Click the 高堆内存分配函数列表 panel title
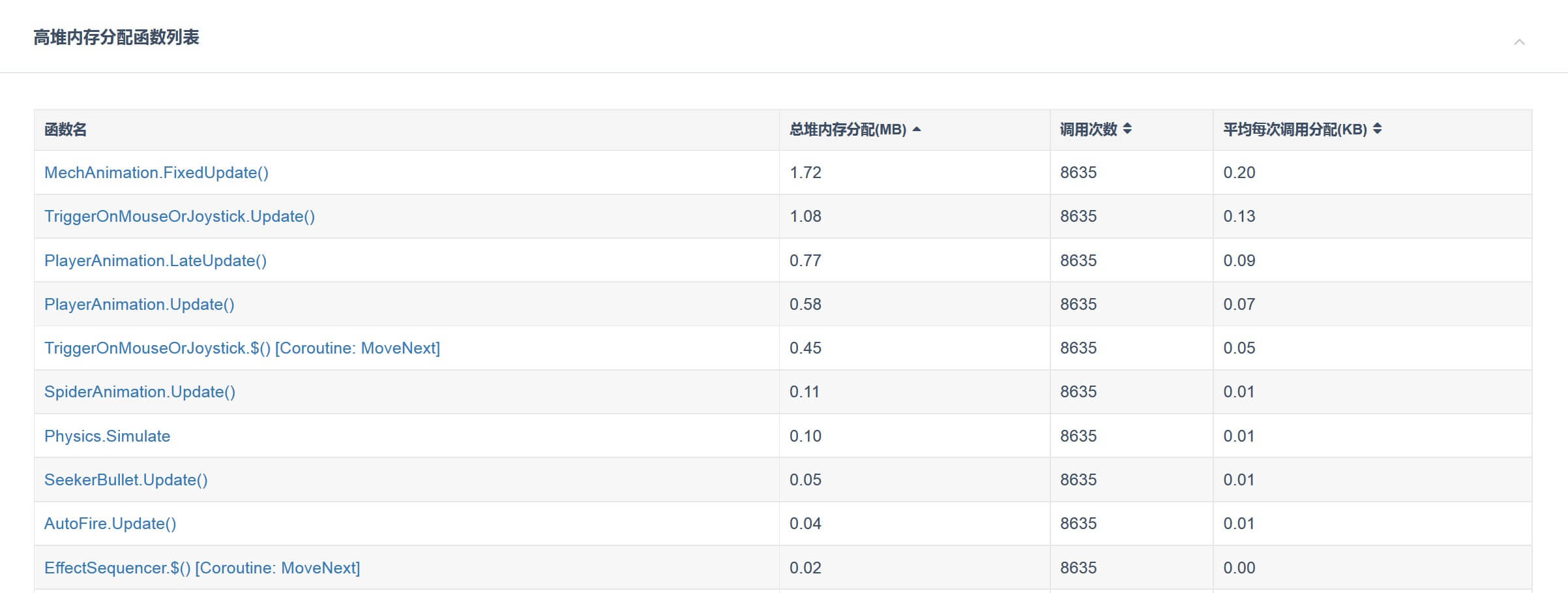Screen dimensions: 1568x593 click(x=116, y=38)
